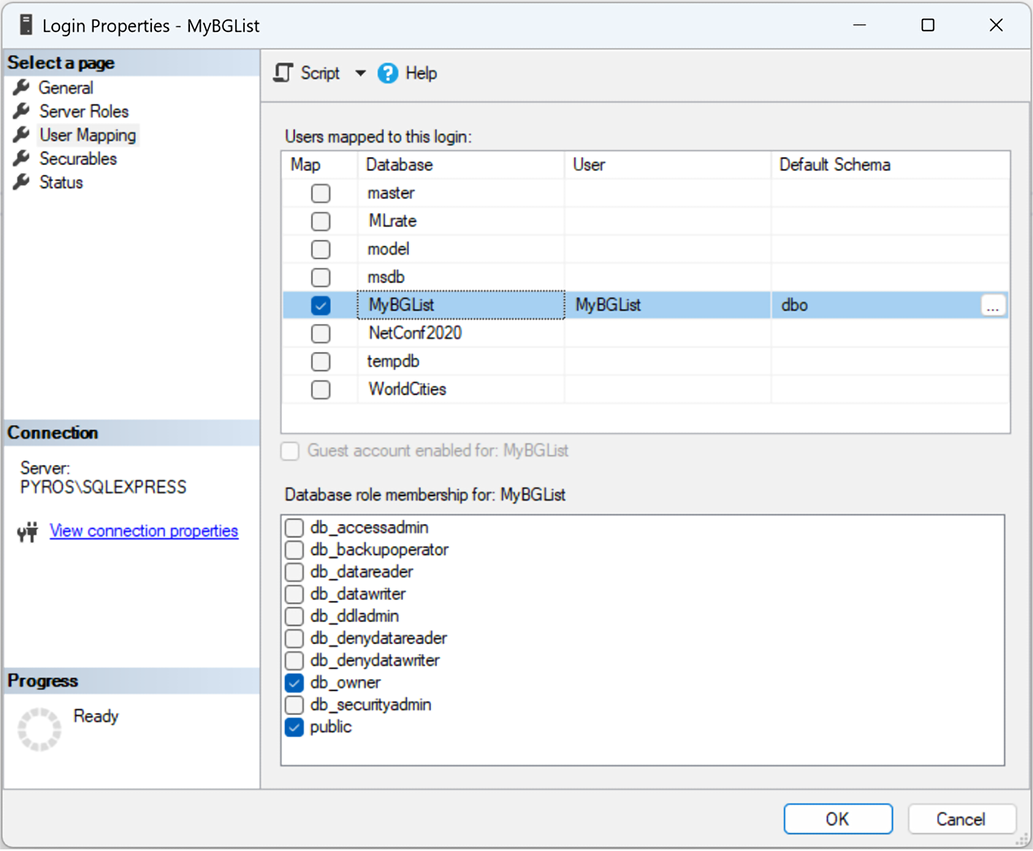1033x851 pixels.
Task: Open the General page
Action: [x=66, y=88]
